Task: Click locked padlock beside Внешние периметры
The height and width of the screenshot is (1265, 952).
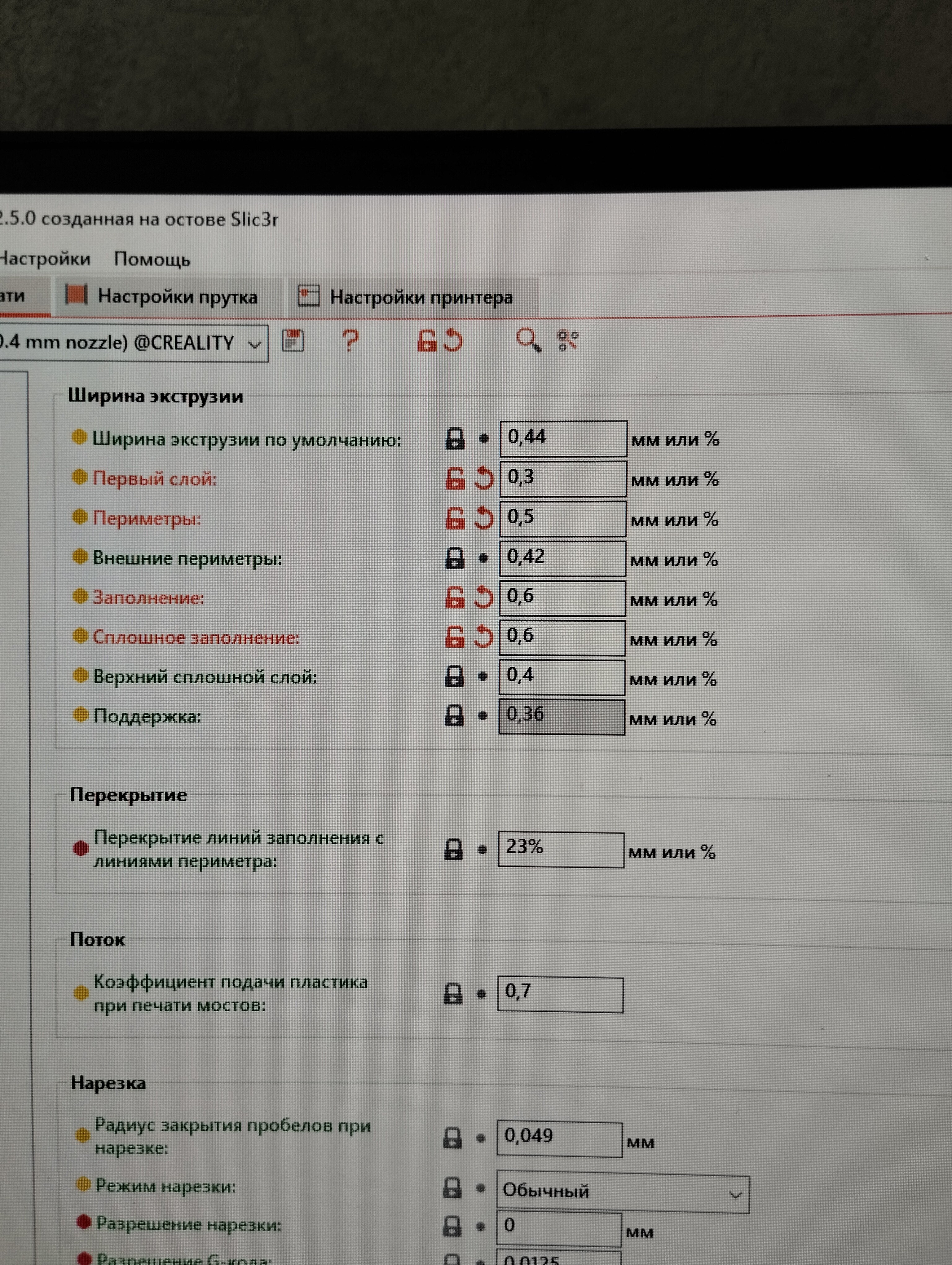Action: point(455,557)
